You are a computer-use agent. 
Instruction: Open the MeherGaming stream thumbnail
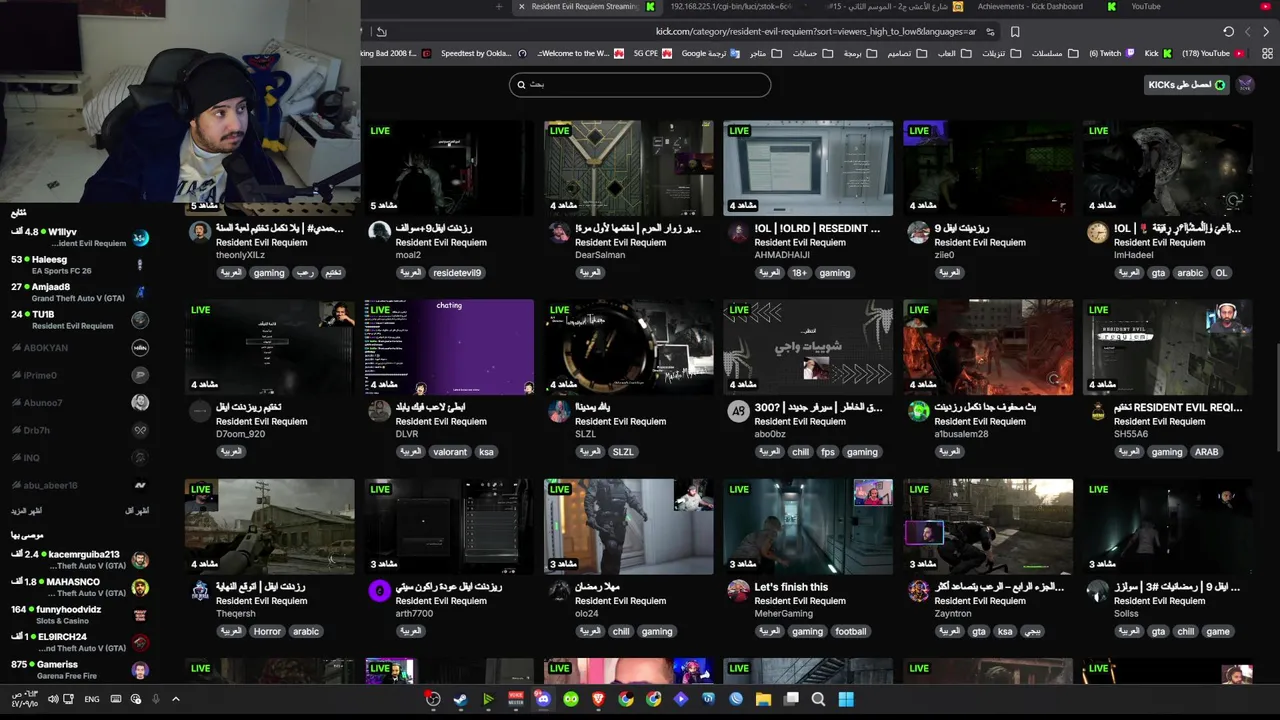(x=808, y=527)
